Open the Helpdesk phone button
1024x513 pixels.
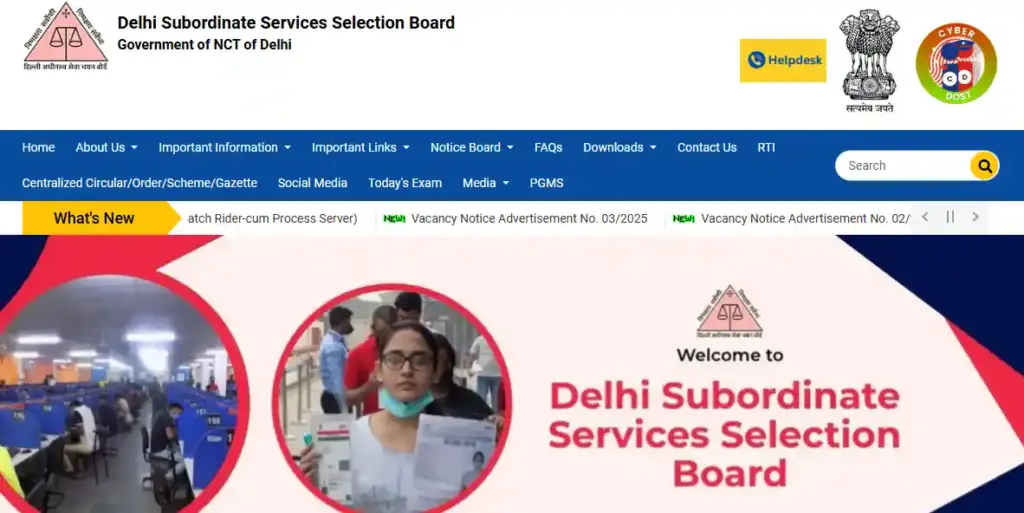point(782,60)
